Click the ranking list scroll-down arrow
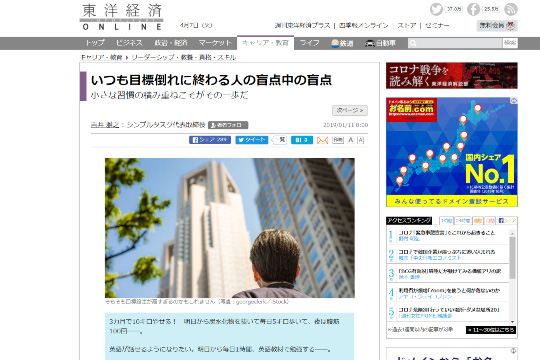540x360 pixels. click(x=512, y=321)
